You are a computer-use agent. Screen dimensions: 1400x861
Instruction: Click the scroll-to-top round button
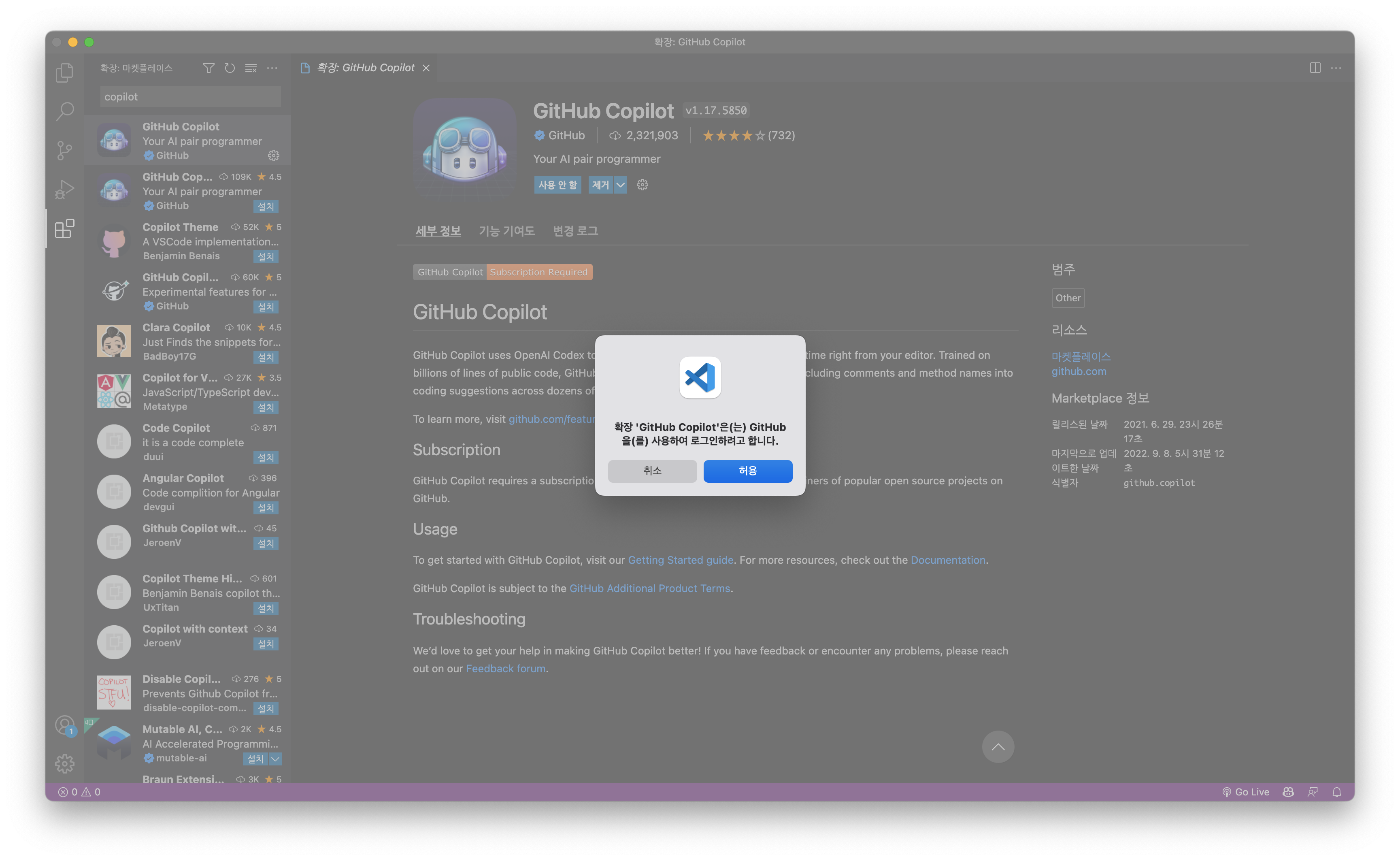998,746
